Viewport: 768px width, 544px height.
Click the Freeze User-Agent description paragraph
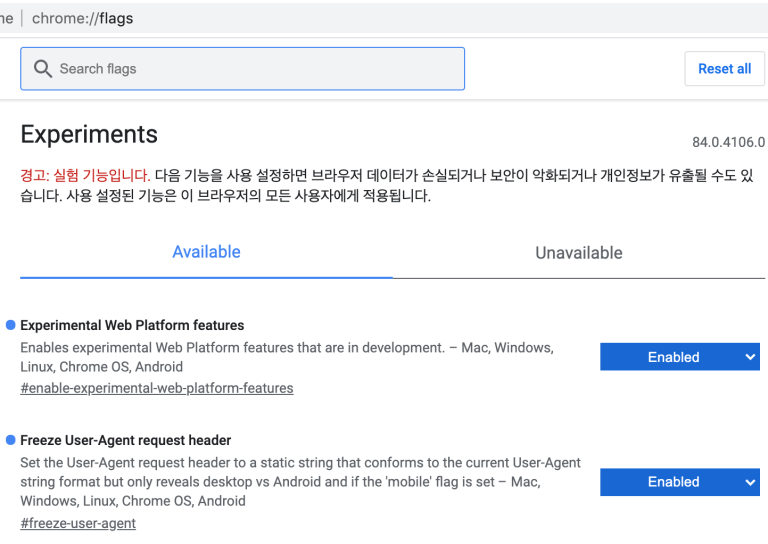pos(300,482)
